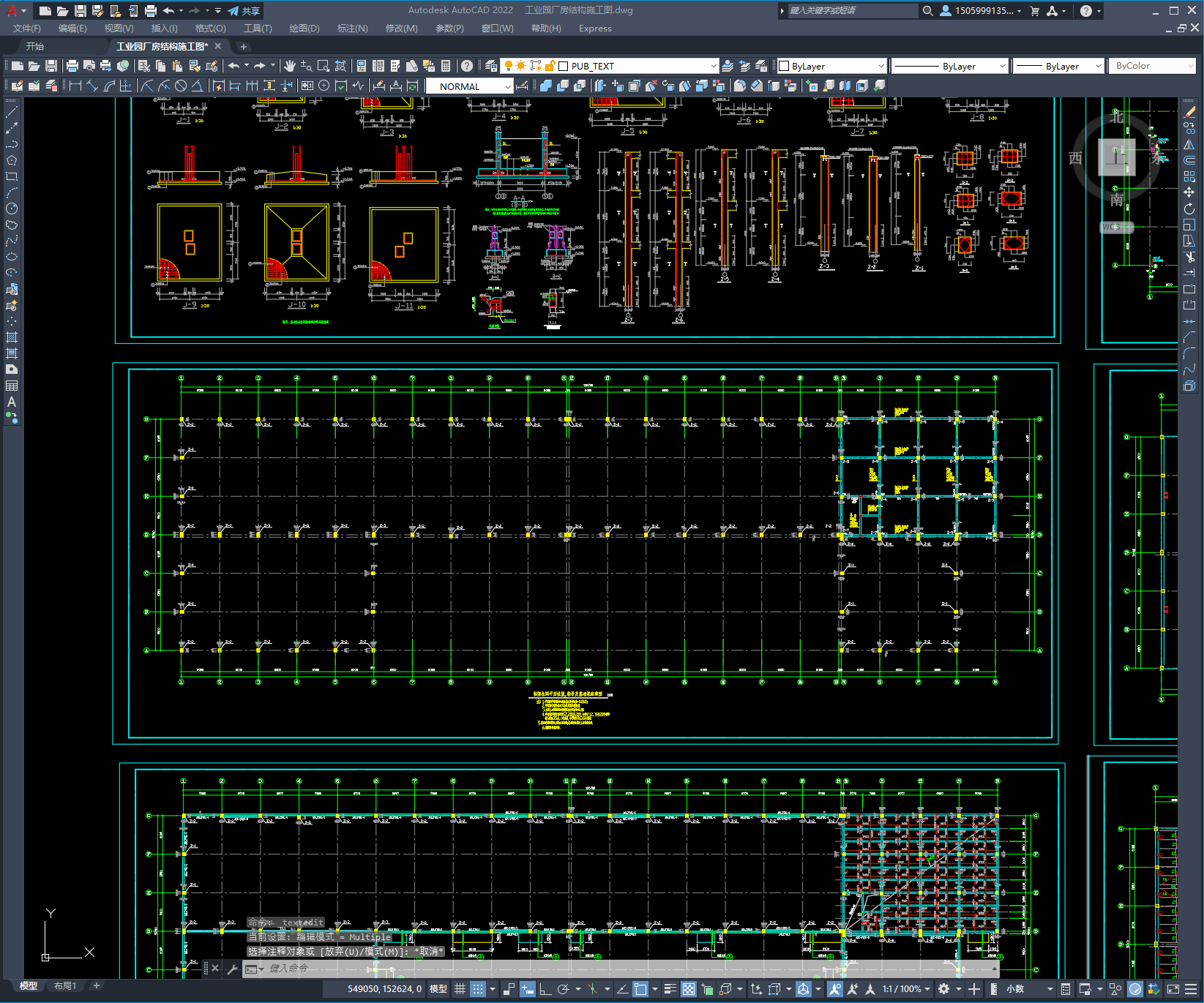Open the Autodesk App Store cart icon
This screenshot has width=1204, height=1003.
pos(1035,11)
